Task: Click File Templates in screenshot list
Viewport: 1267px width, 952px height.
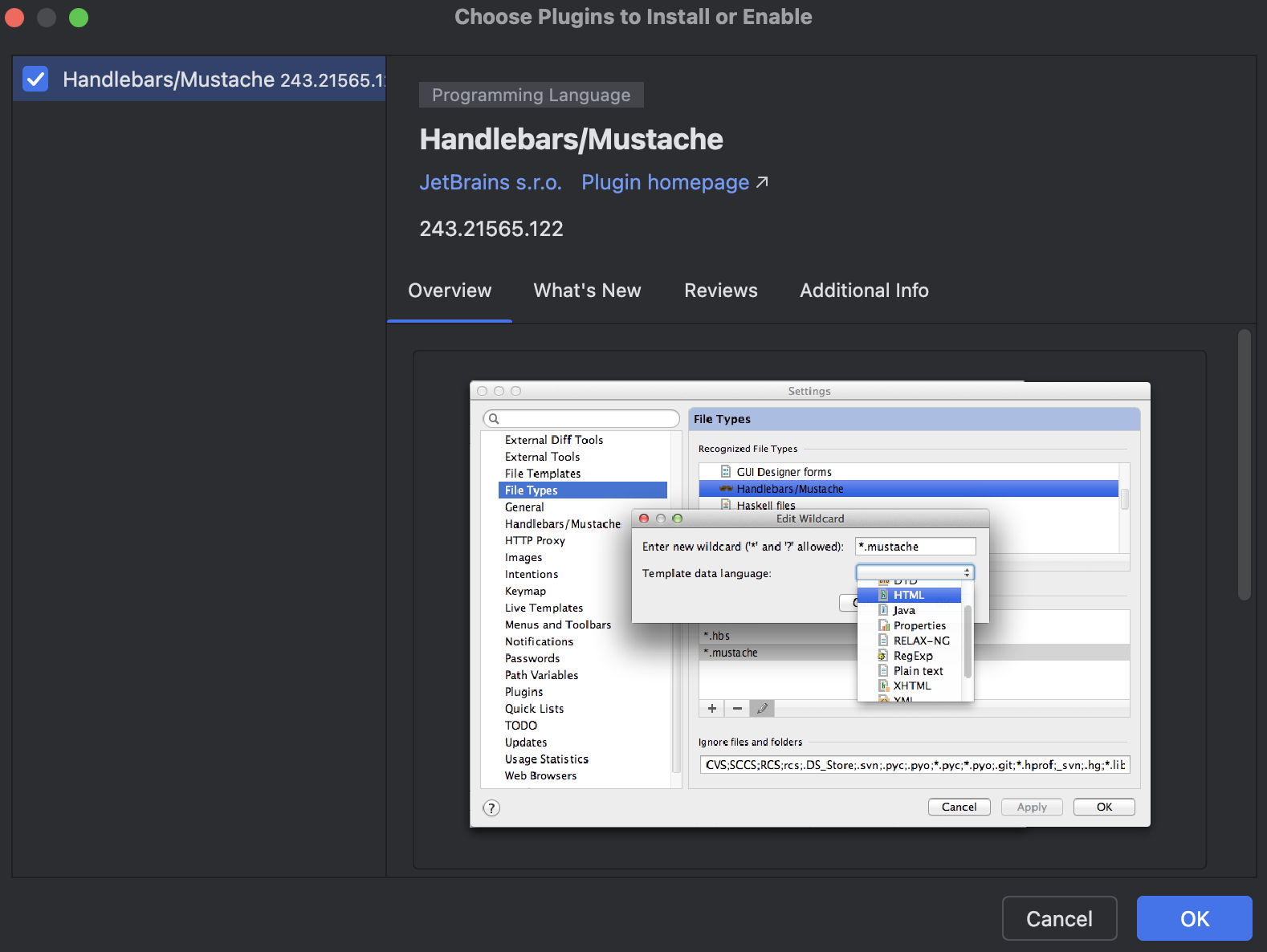Action: [x=543, y=474]
